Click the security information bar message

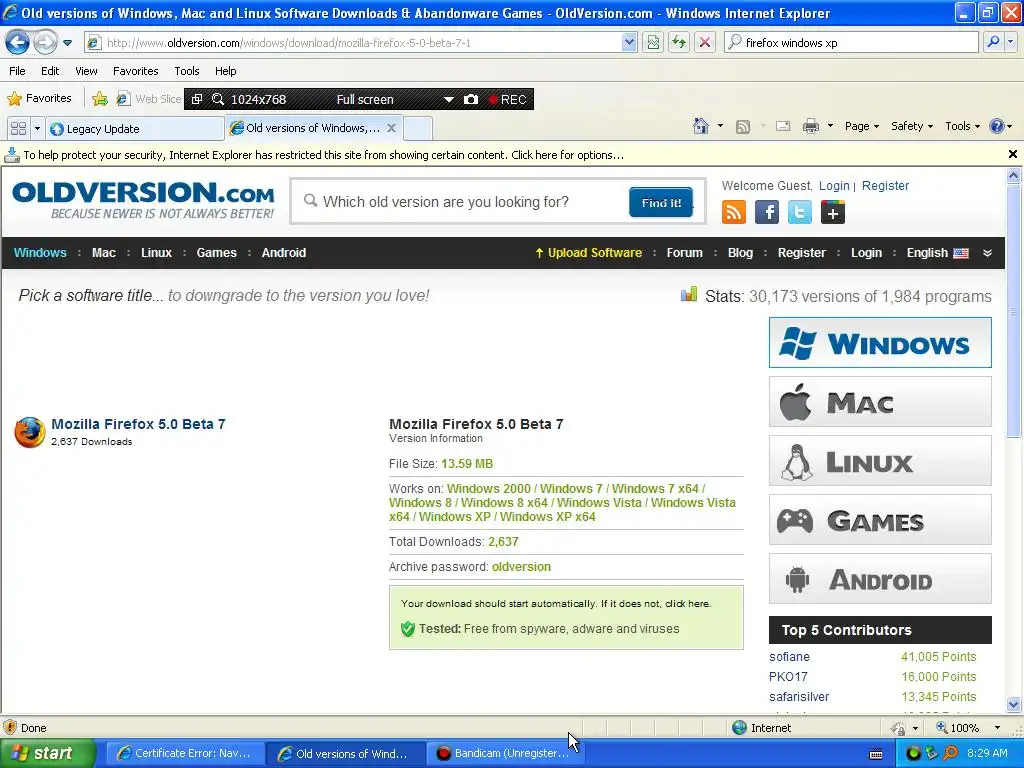(323, 155)
